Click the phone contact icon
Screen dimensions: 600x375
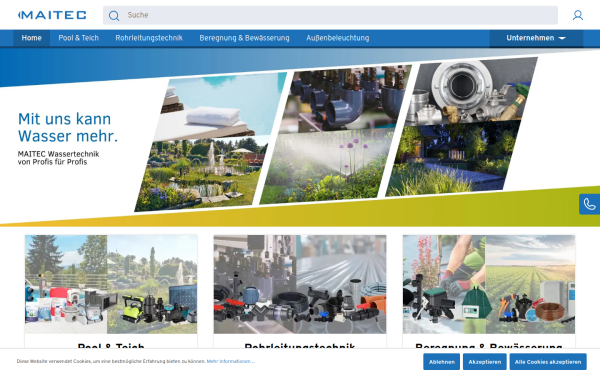(589, 204)
